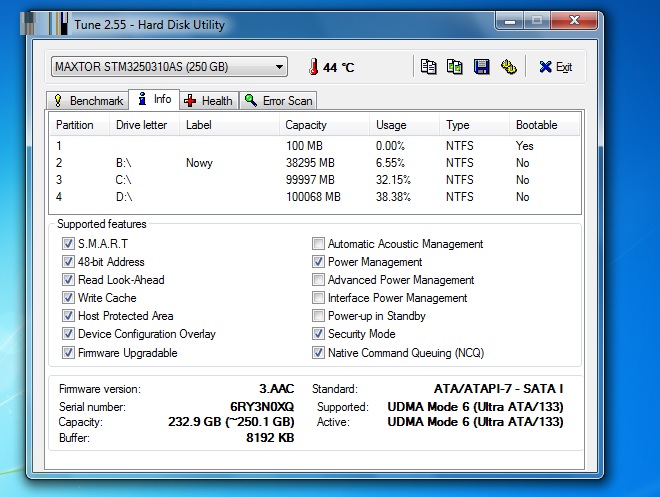Click the Exit button
The image size is (660, 497).
point(555,67)
